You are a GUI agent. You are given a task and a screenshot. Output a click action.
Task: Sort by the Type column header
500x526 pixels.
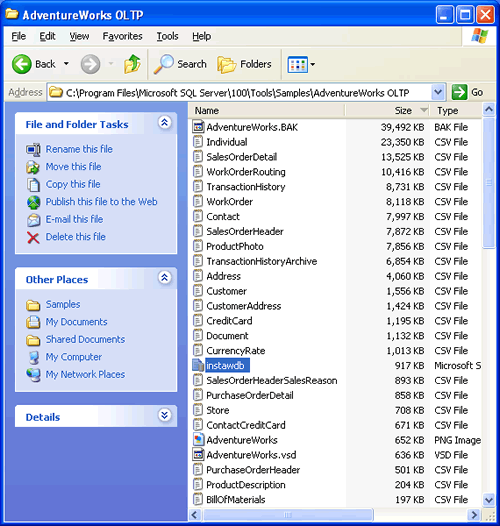click(455, 110)
